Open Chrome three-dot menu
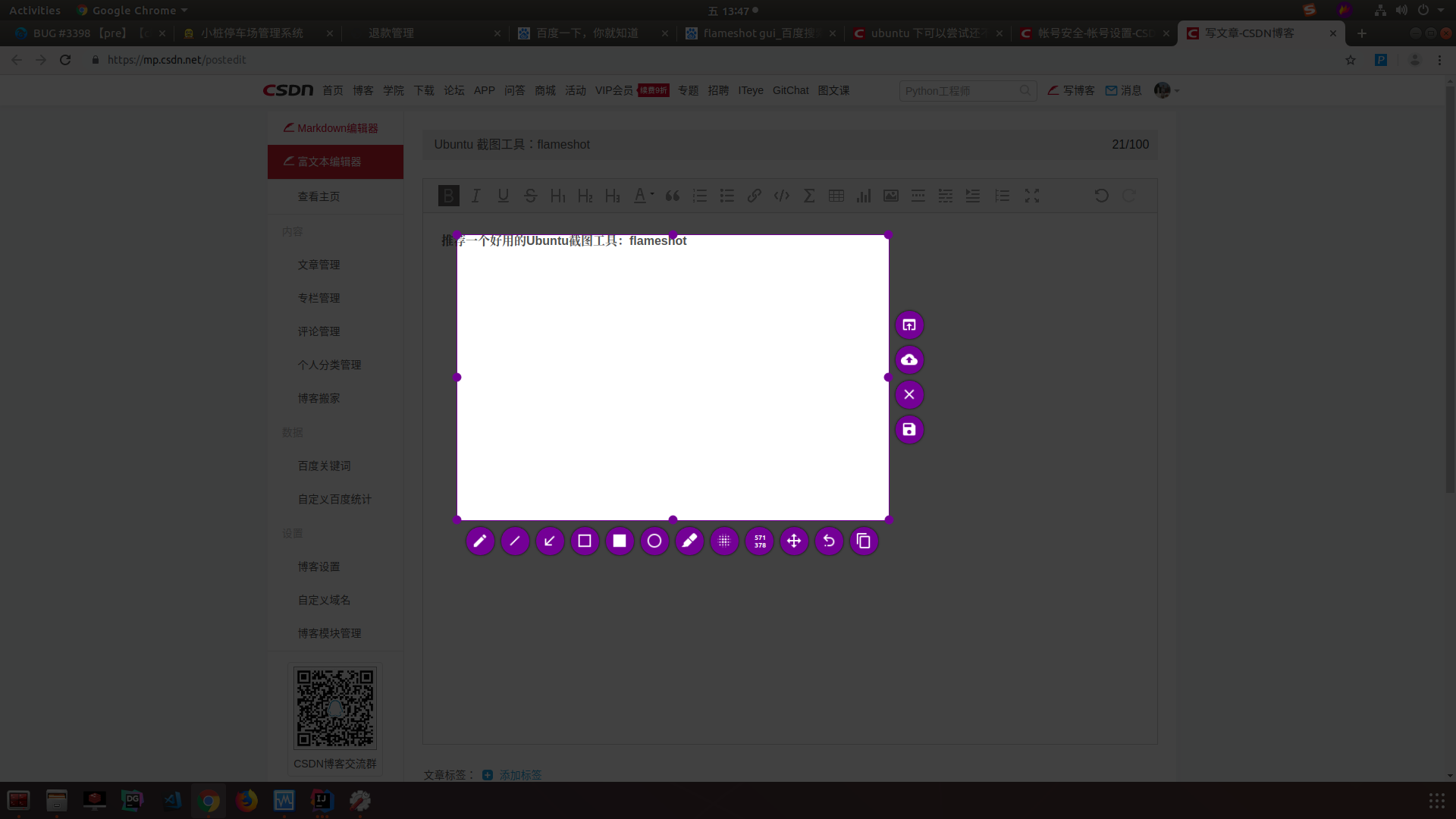Viewport: 1456px width, 819px height. pyautogui.click(x=1439, y=60)
